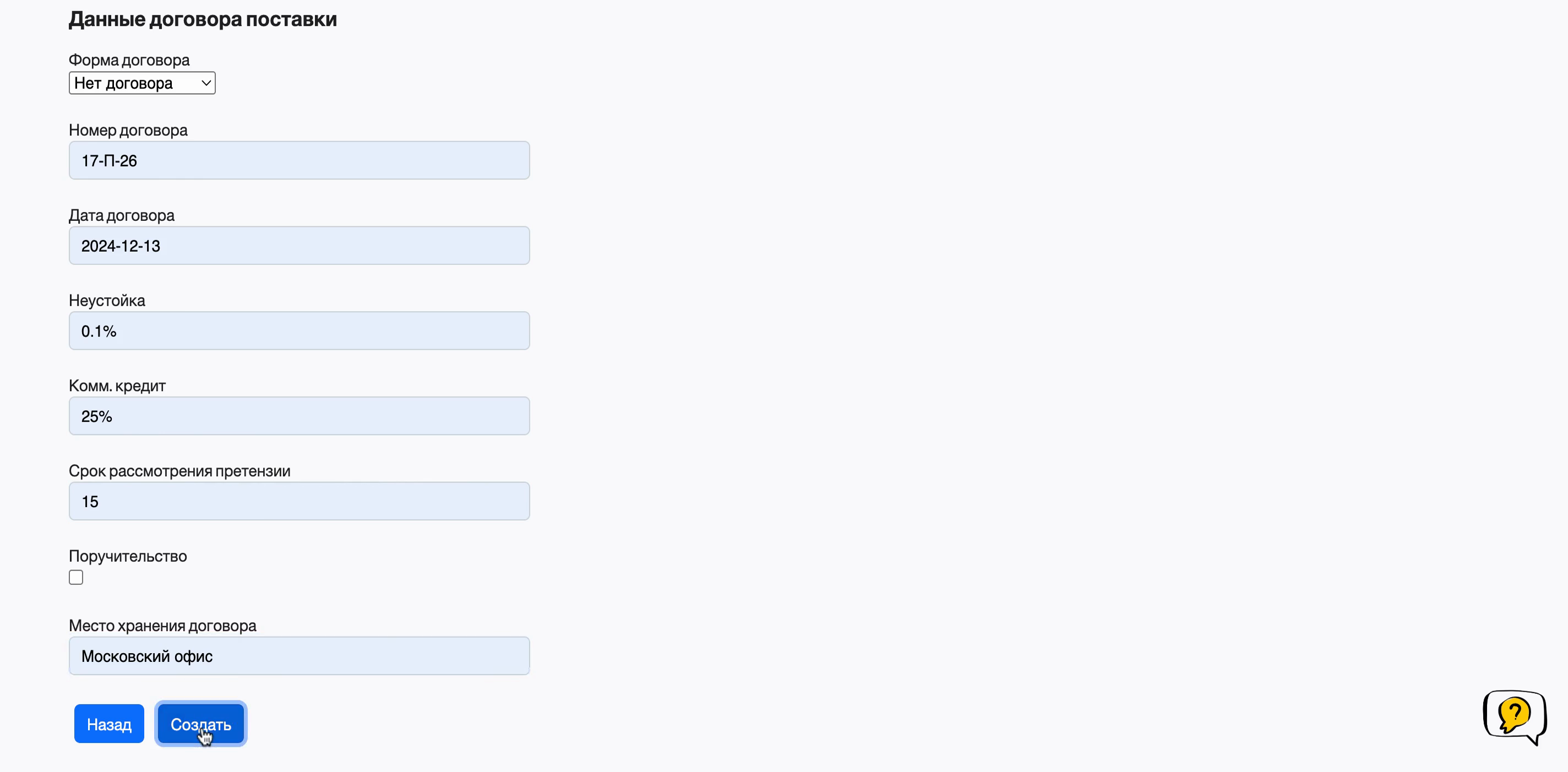Viewport: 1568px width, 772px height.
Task: Click the Комм. кредит label
Action: point(117,385)
